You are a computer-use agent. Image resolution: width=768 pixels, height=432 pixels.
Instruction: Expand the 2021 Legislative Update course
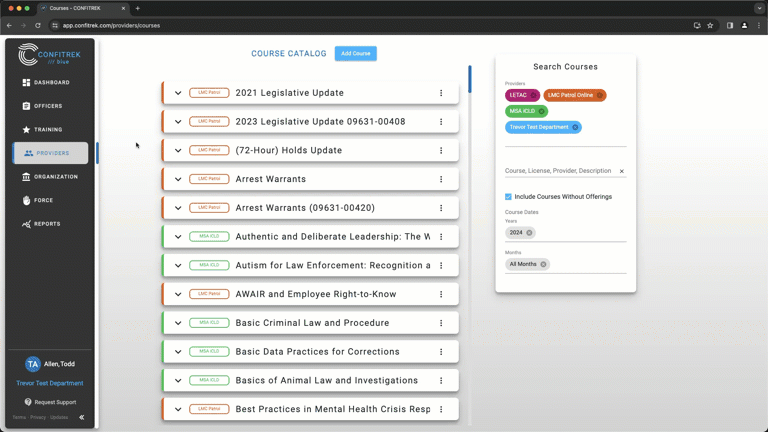(x=178, y=93)
